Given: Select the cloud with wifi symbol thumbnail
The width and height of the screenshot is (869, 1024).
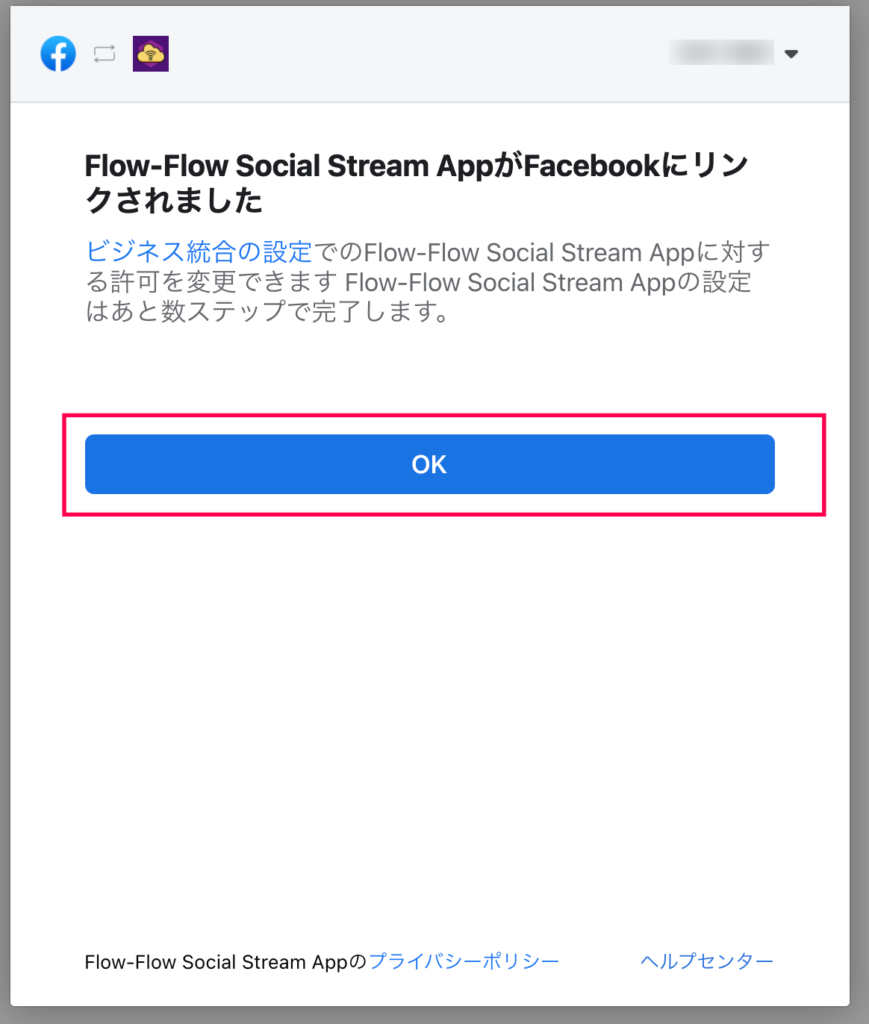Looking at the screenshot, I should tap(151, 54).
